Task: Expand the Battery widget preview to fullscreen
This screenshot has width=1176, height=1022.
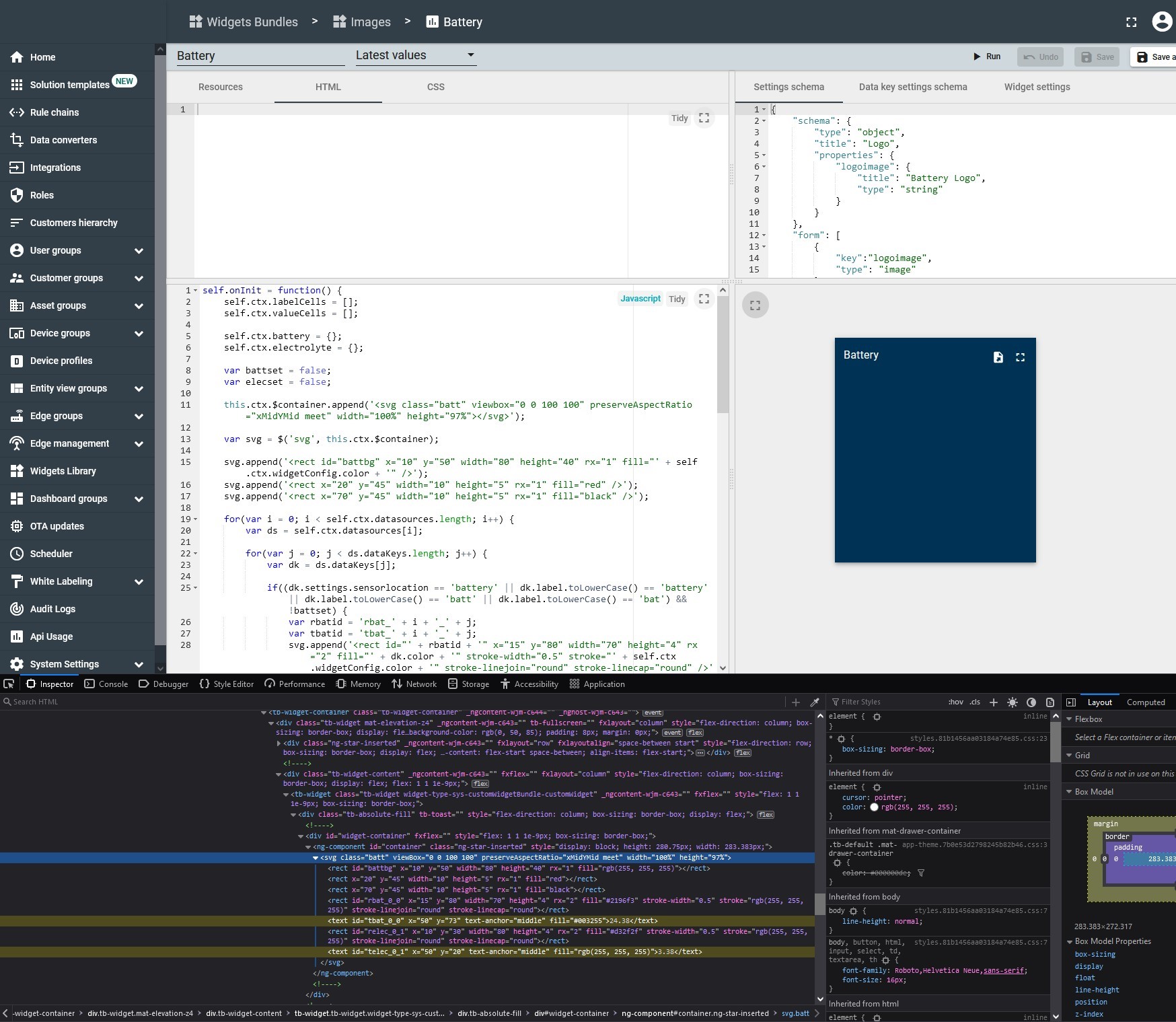Action: coord(1021,357)
